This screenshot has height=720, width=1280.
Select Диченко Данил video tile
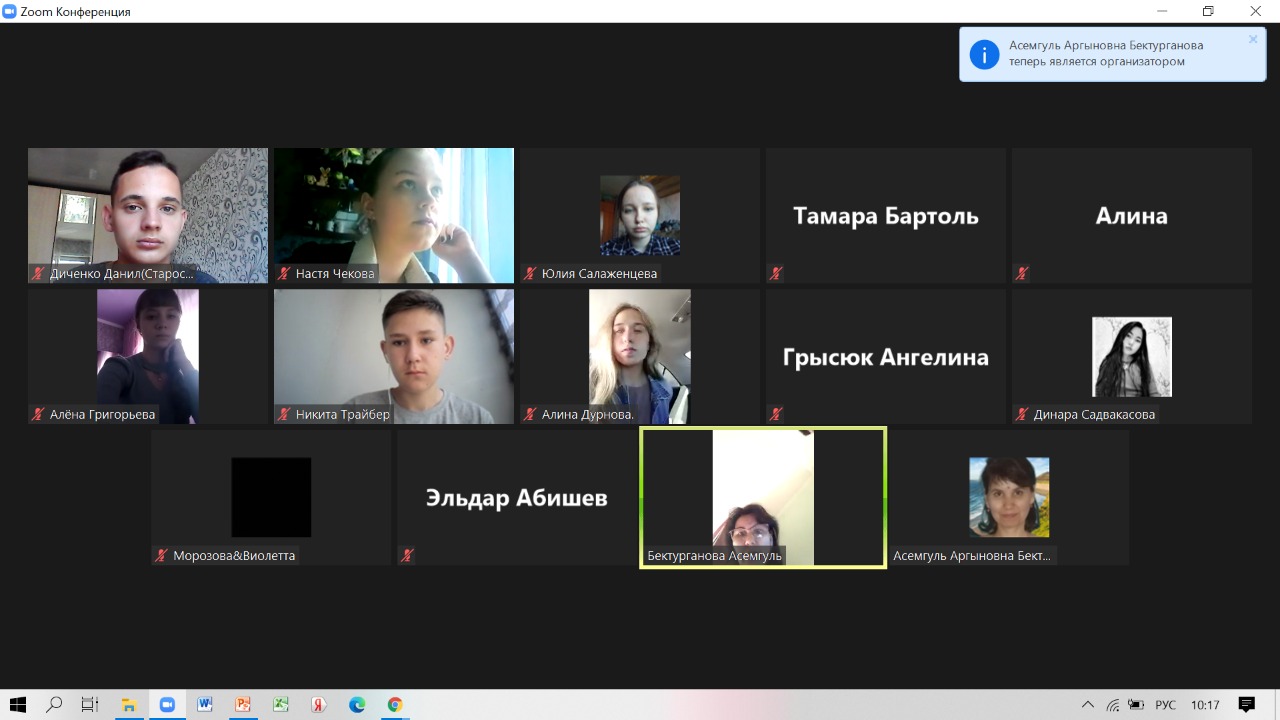tap(148, 215)
